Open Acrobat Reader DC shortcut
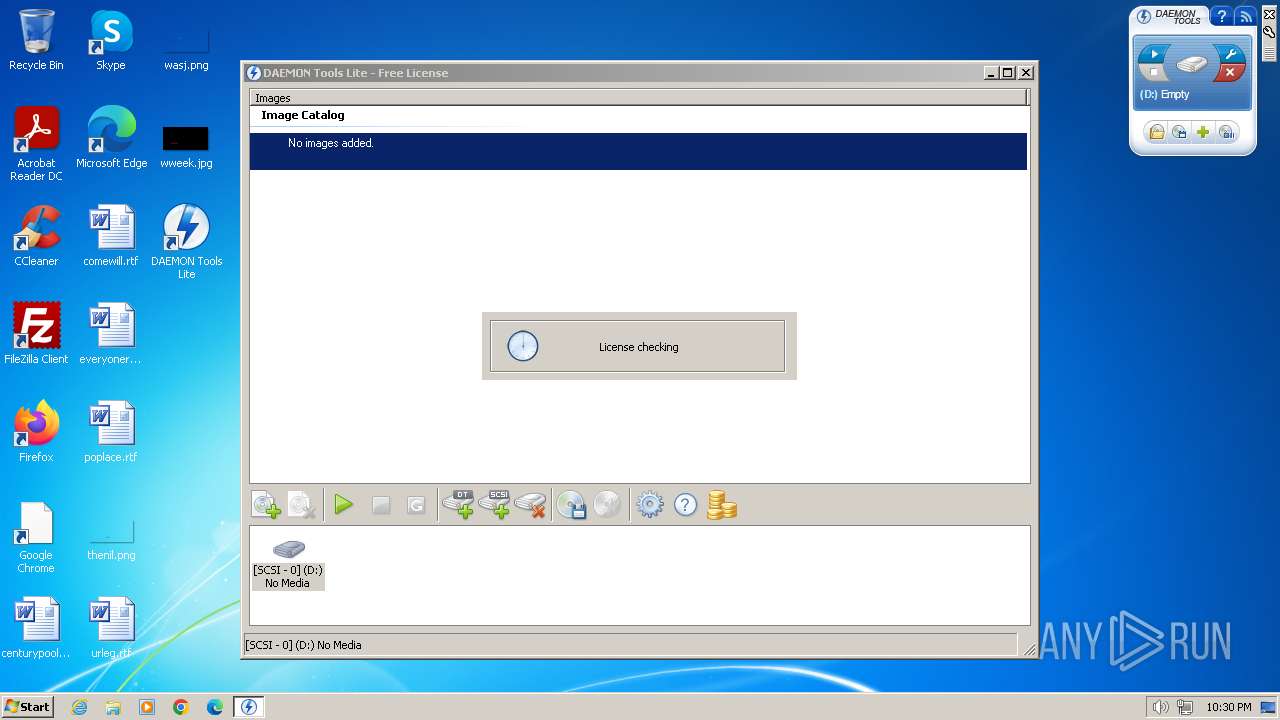1280x720 pixels. (x=36, y=144)
